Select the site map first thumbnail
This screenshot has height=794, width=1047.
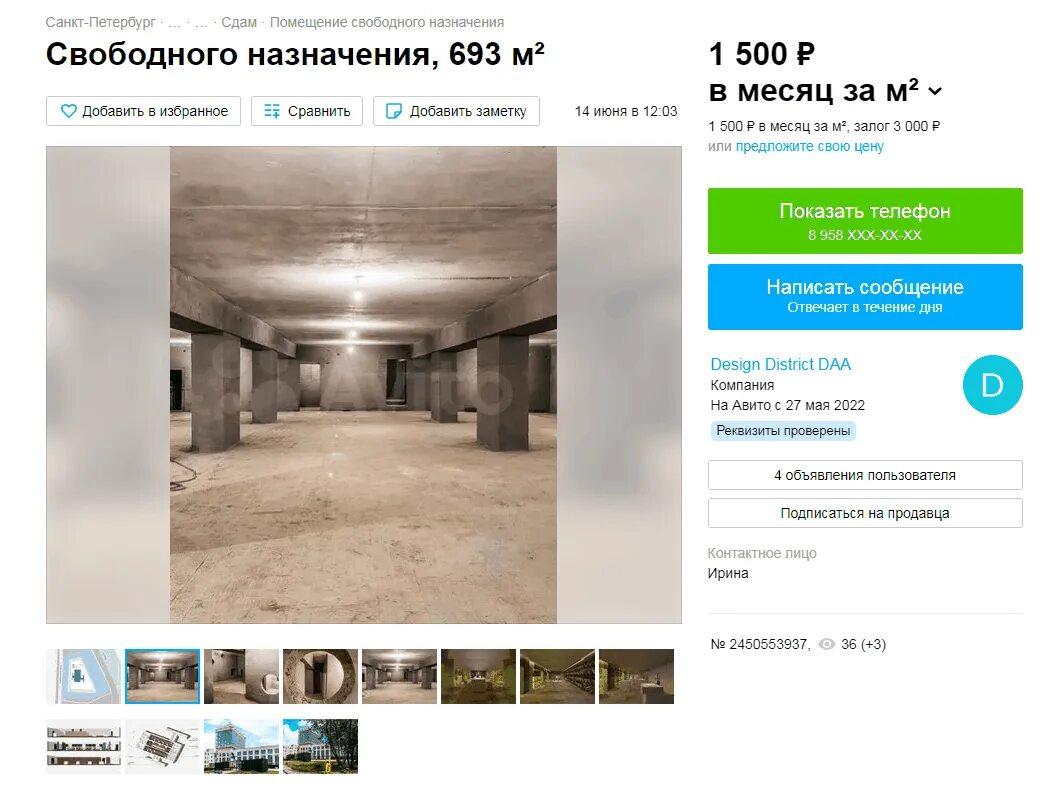click(83, 676)
